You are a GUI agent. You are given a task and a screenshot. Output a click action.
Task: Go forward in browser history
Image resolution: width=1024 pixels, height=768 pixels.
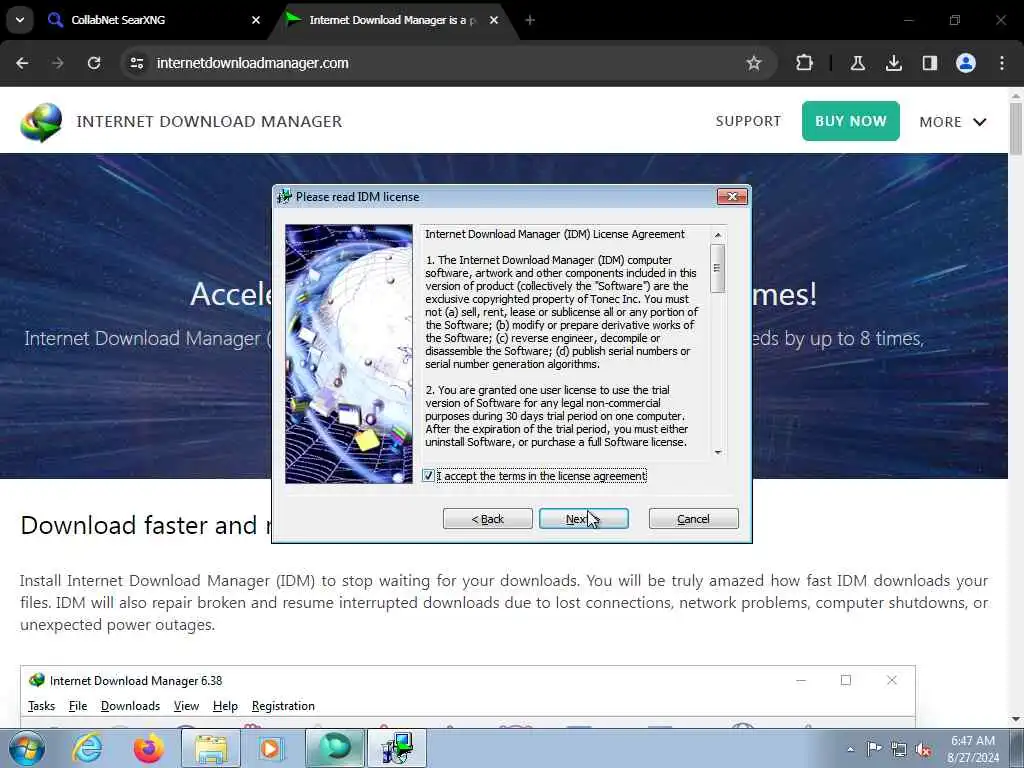tap(58, 63)
